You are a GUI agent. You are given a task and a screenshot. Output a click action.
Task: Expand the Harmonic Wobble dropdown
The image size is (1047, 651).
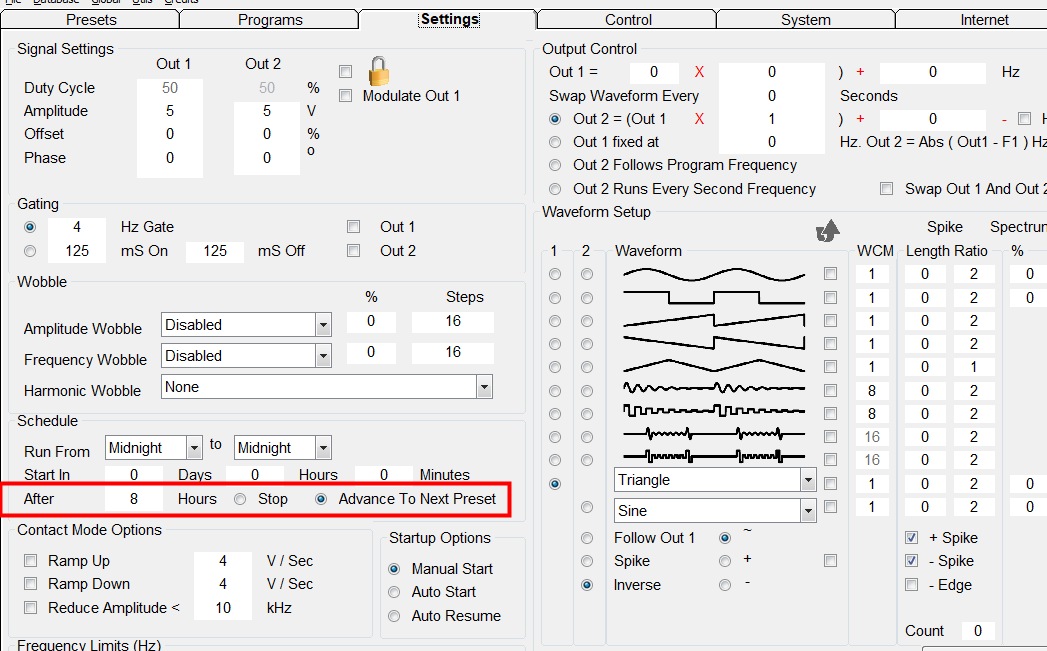click(x=484, y=387)
